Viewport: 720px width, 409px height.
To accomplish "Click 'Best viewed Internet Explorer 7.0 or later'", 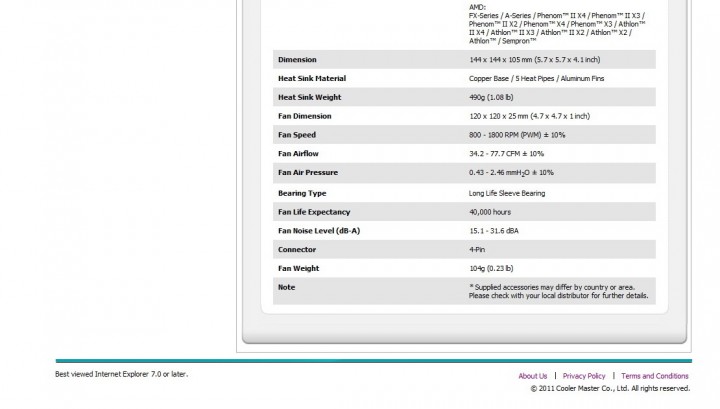I will click(121, 374).
